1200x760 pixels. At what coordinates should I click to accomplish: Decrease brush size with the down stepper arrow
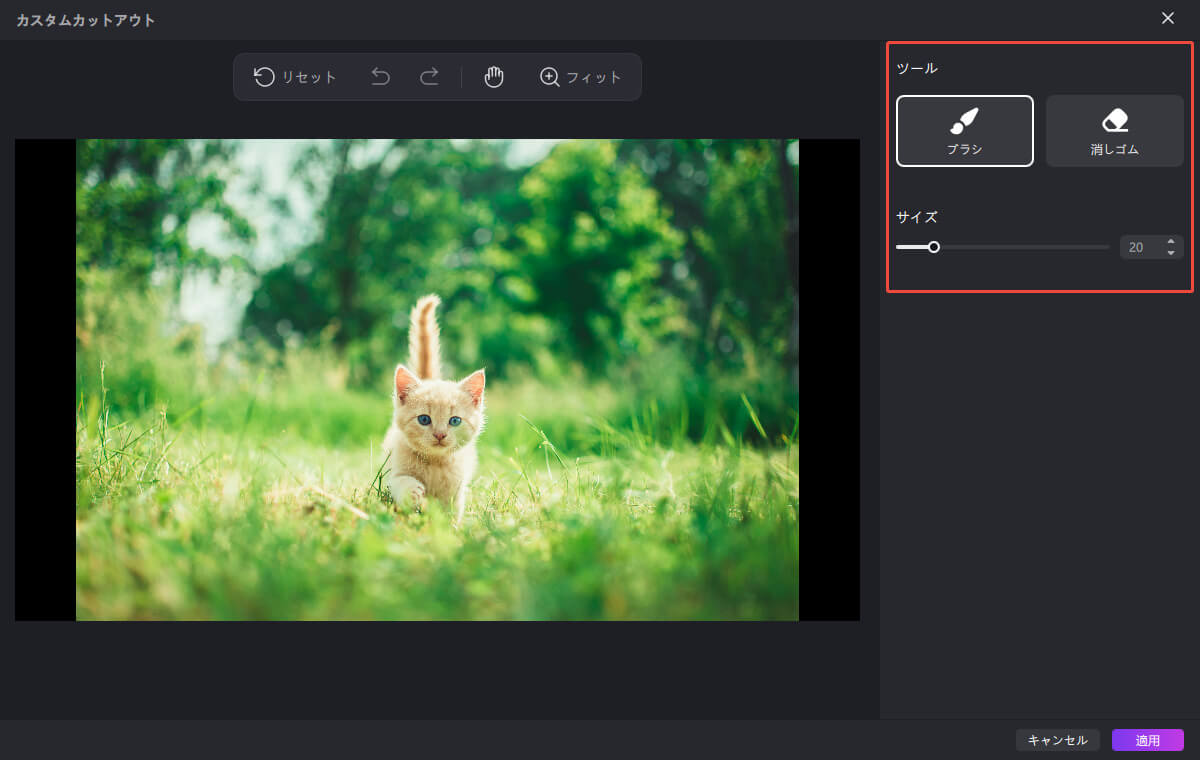click(1171, 253)
